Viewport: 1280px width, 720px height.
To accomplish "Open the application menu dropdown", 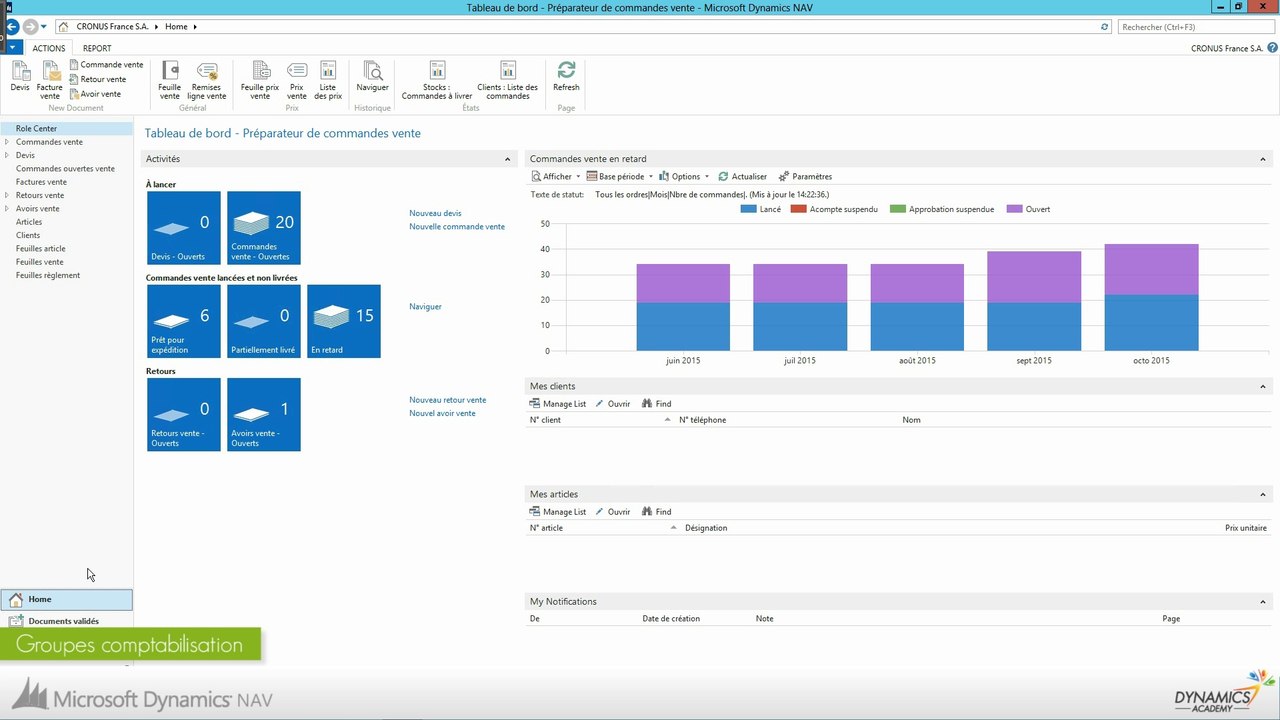I will coord(13,47).
